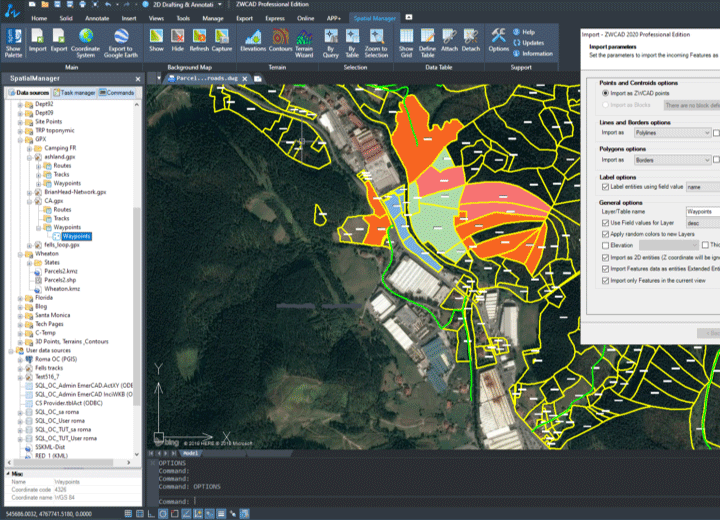The image size is (720, 520).
Task: Open the Insert ribbon tab
Action: pyautogui.click(x=129, y=18)
